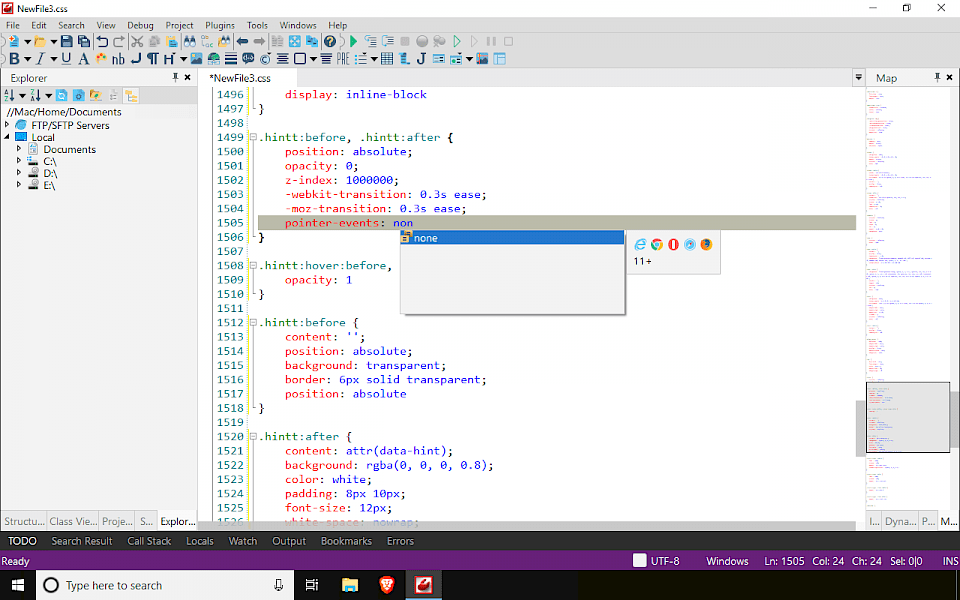Expand the Documents folder node
The image size is (960, 600).
coord(18,149)
